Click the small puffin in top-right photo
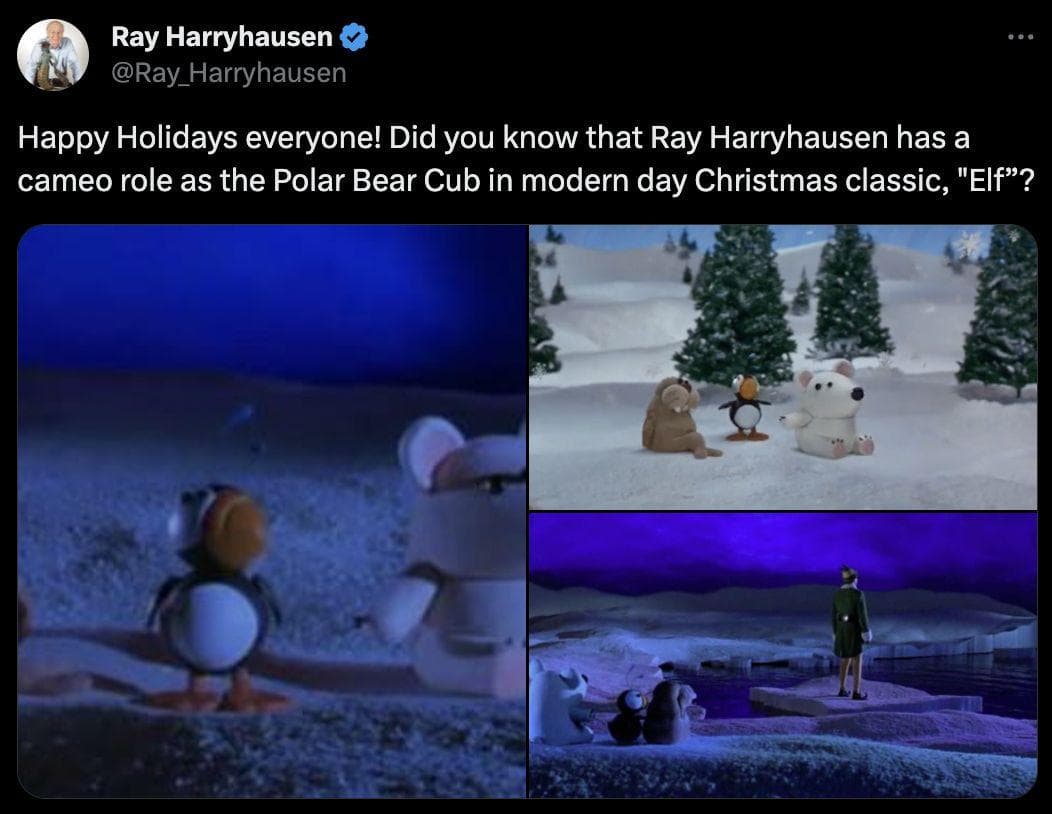The height and width of the screenshot is (814, 1052). coord(746,407)
